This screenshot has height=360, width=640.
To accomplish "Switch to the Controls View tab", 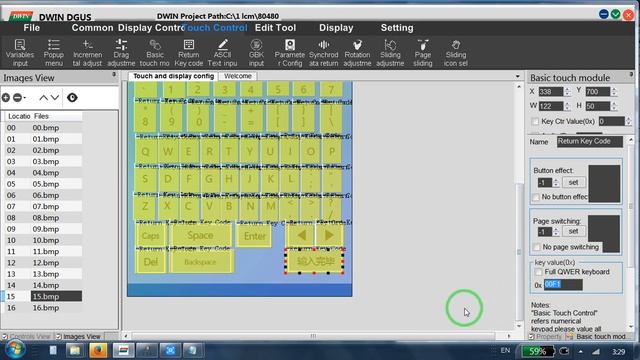I will 27,336.
